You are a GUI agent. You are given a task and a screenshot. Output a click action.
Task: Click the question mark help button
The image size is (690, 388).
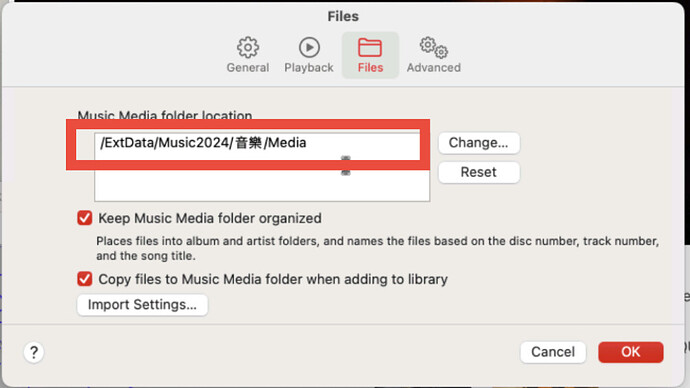pos(33,352)
